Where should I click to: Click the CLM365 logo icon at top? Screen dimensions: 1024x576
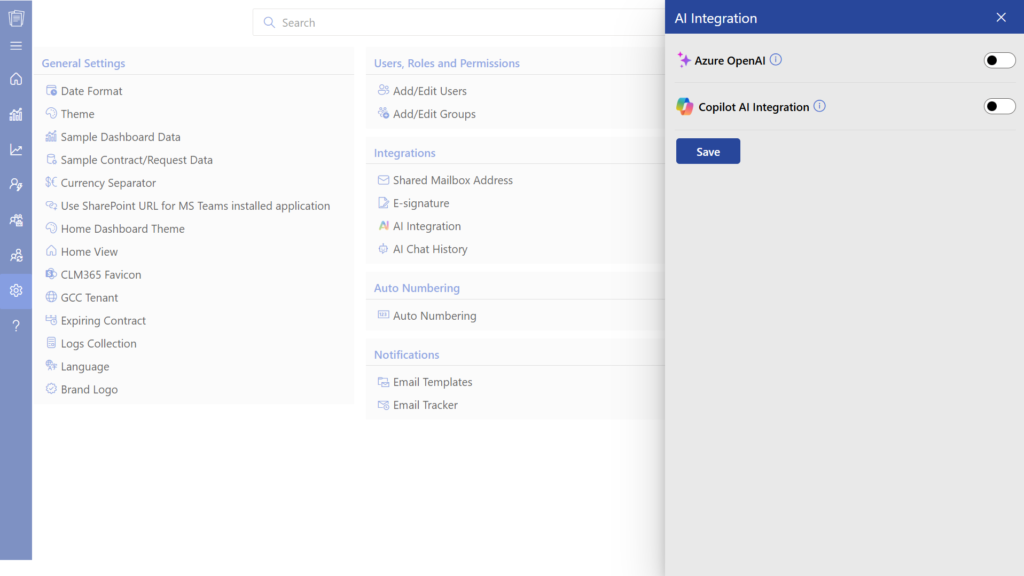16,17
